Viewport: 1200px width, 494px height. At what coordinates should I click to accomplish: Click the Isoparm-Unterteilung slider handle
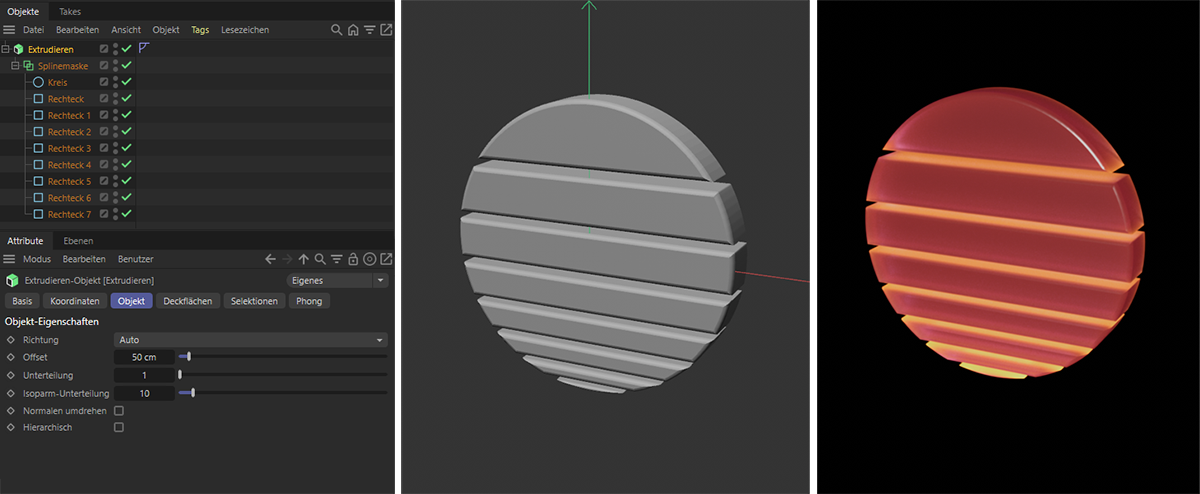[192, 393]
